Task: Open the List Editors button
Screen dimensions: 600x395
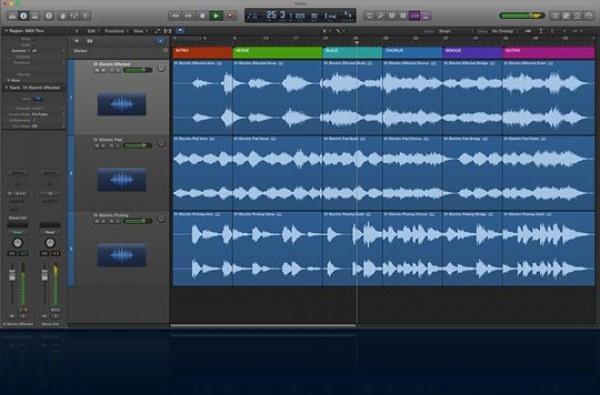Action: (x=554, y=16)
